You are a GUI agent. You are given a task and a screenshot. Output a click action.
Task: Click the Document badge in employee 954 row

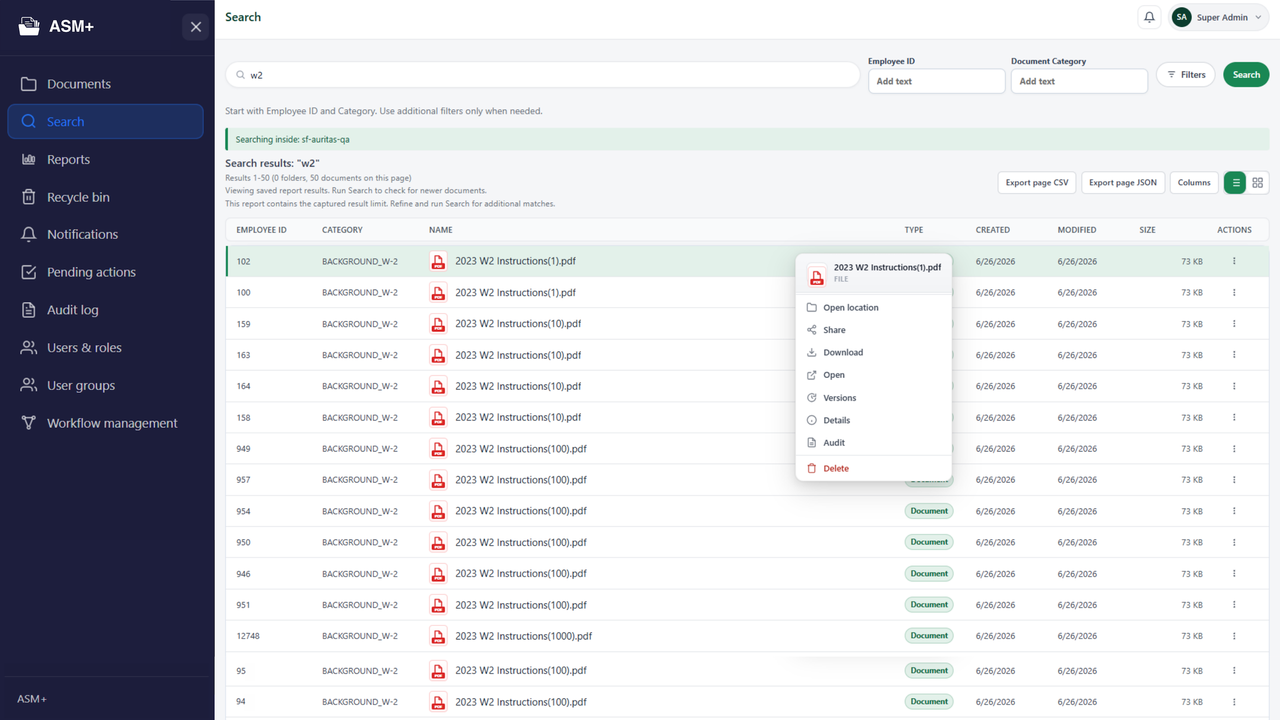[x=929, y=511]
